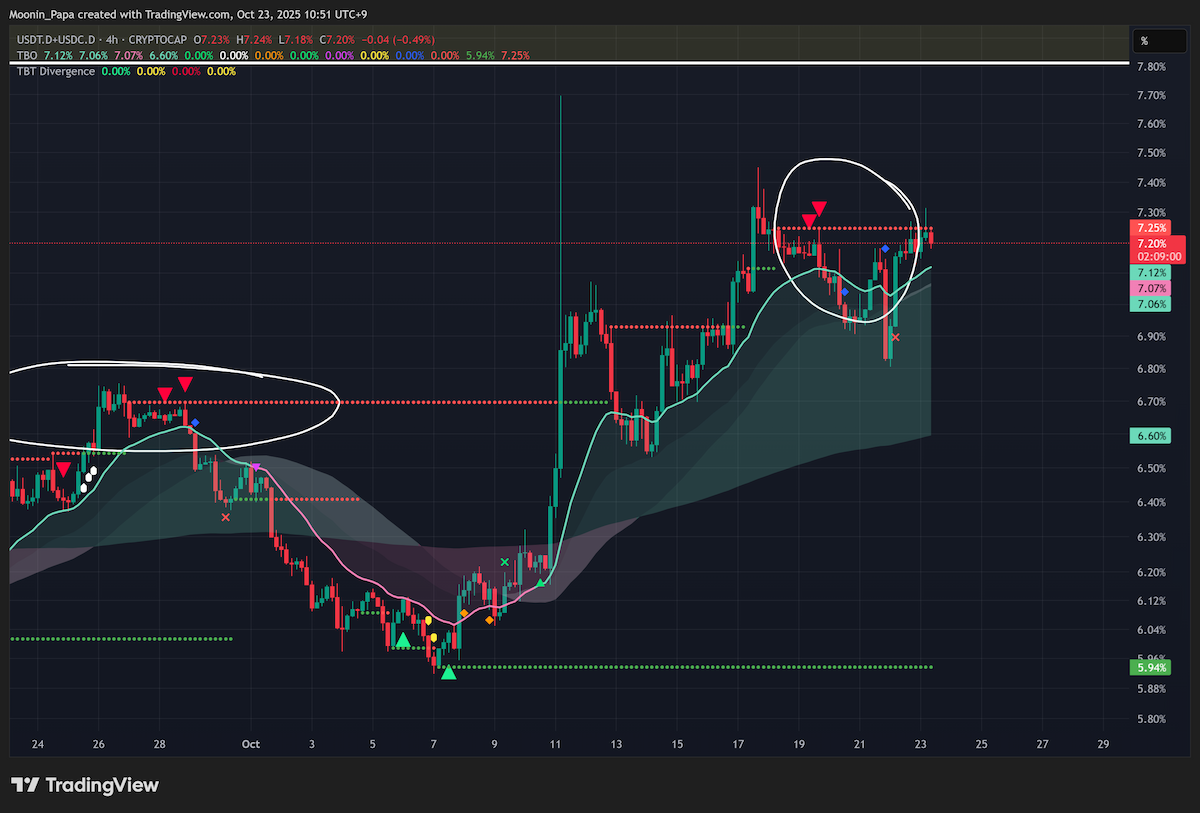Click the 29 date label on time axis
Viewport: 1200px width, 813px height.
[x=1103, y=744]
